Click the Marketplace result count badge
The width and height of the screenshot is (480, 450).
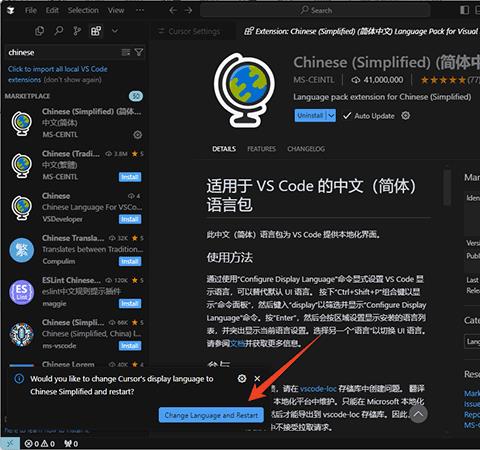(x=136, y=96)
